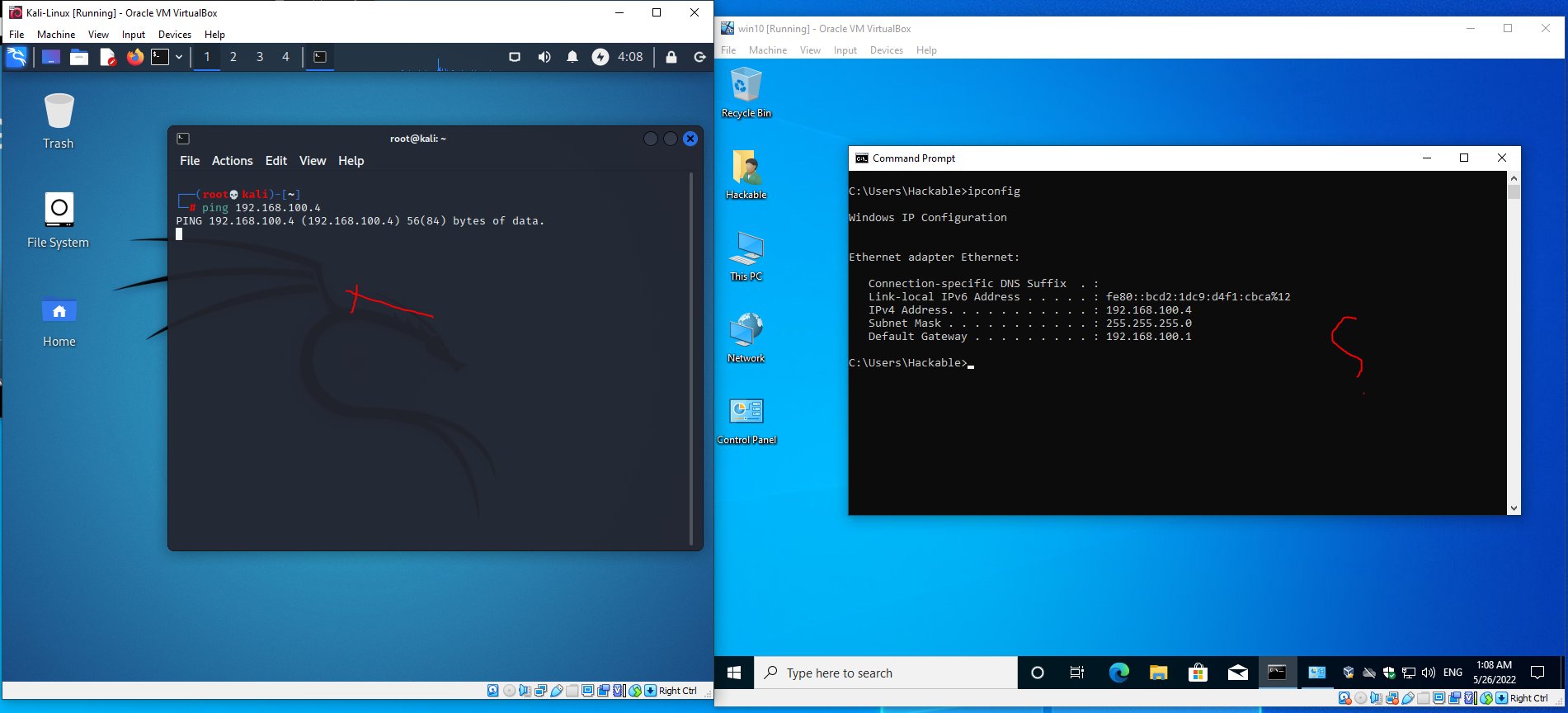Select This PC icon on Windows desktop
The image size is (1568, 713).
746,256
